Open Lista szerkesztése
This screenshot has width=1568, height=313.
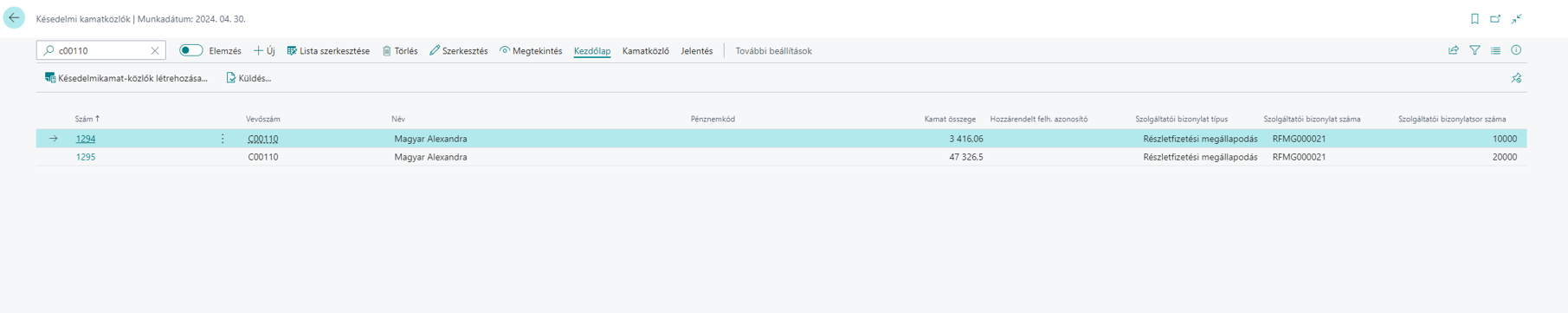[328, 51]
